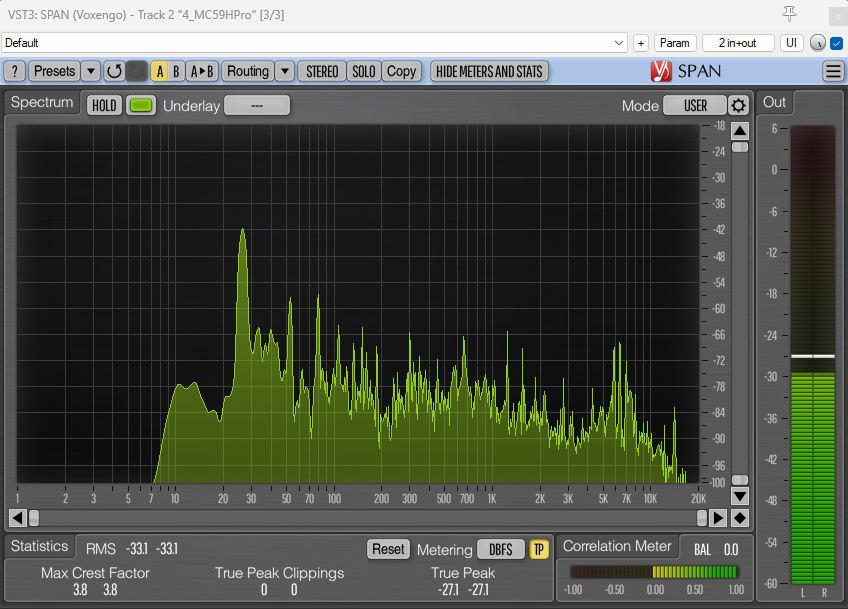Viewport: 848px width, 609px height.
Task: Open the USER mode selector
Action: click(695, 106)
